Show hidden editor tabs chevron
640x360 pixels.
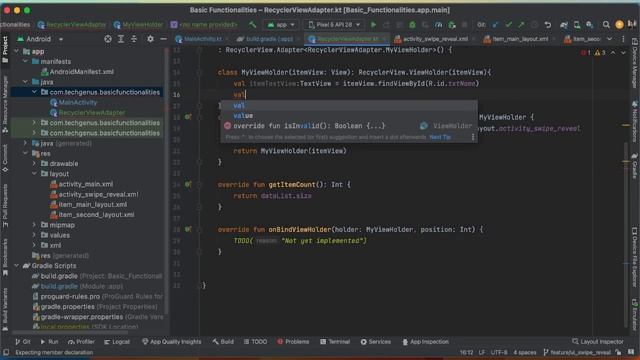point(609,39)
